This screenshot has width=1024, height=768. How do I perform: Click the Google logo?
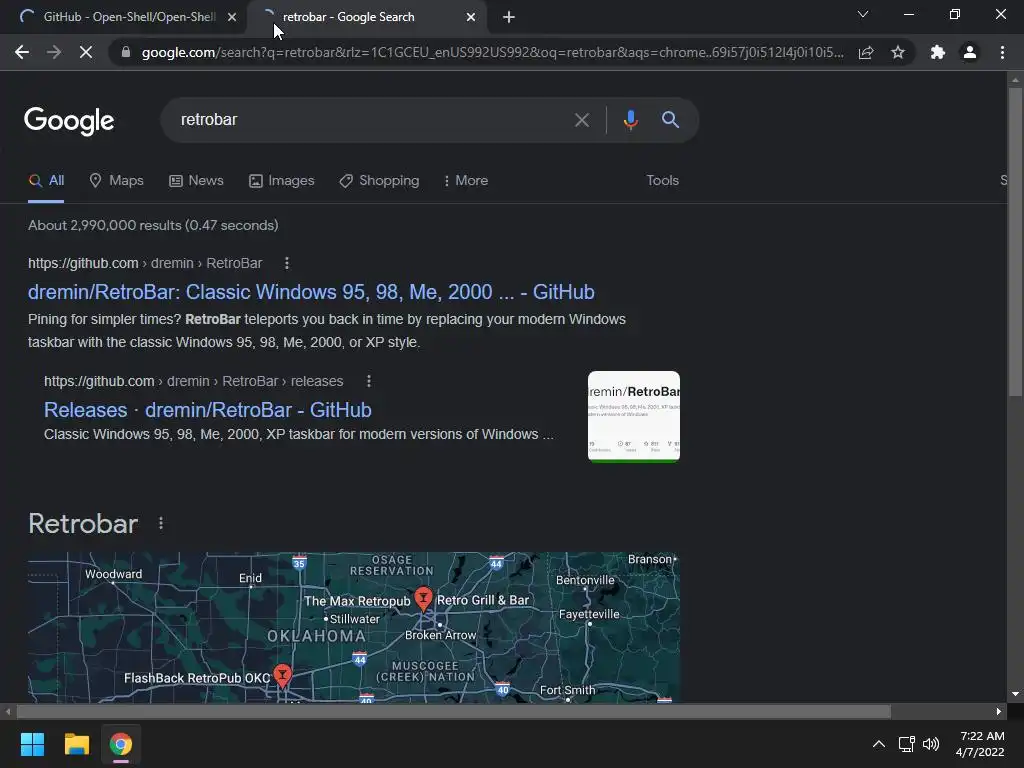point(69,121)
